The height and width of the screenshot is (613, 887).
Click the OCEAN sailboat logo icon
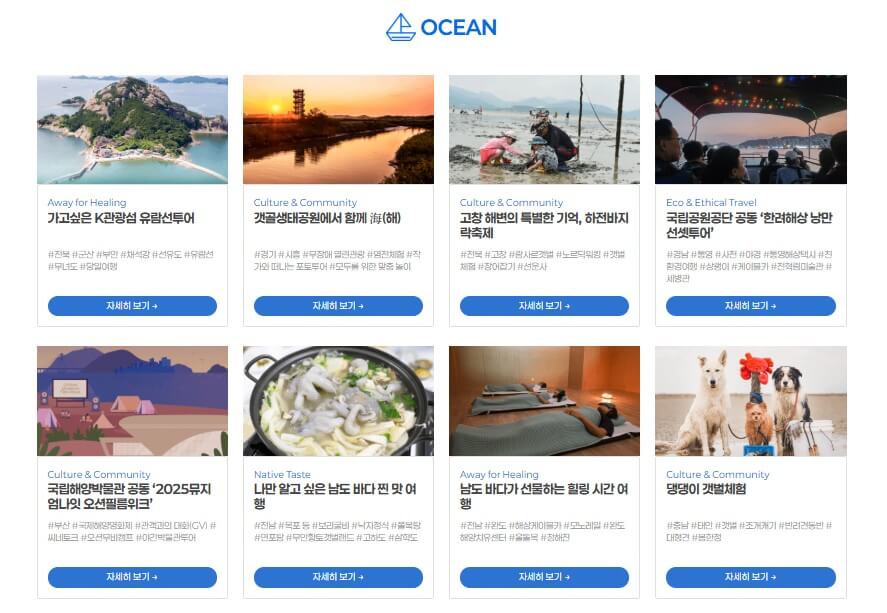(x=401, y=27)
